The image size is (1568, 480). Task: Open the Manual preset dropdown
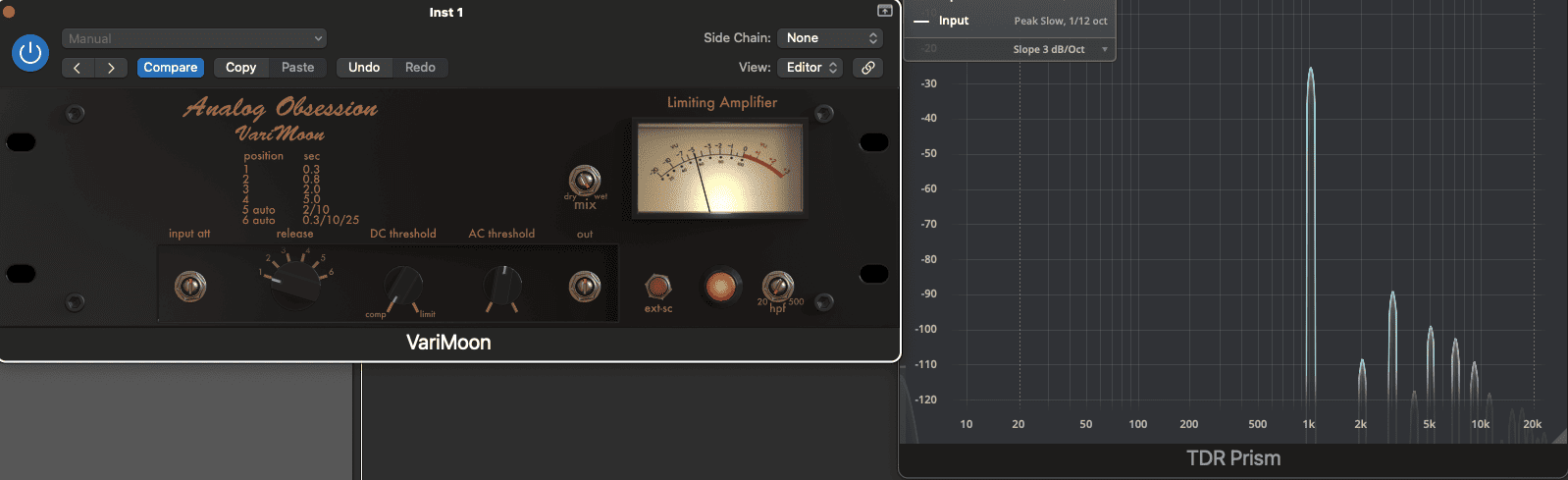pyautogui.click(x=194, y=38)
